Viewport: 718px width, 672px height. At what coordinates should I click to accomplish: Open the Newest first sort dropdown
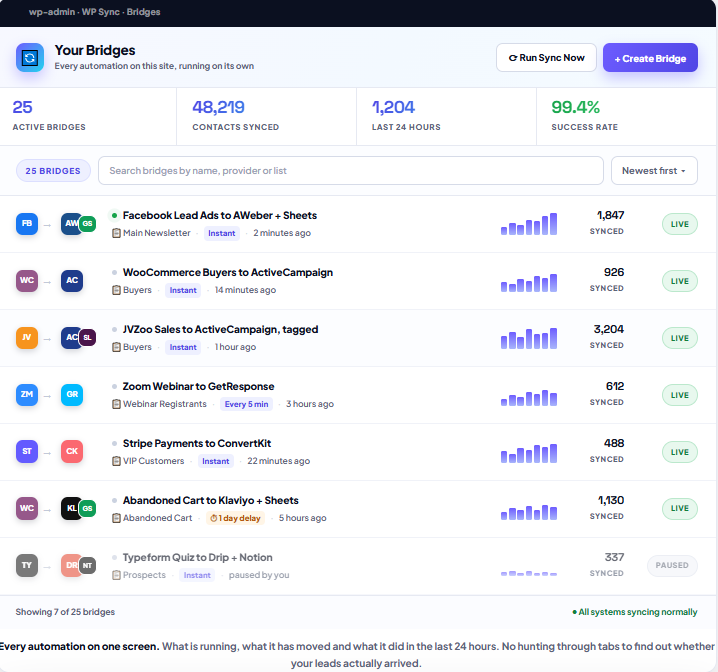coord(654,171)
